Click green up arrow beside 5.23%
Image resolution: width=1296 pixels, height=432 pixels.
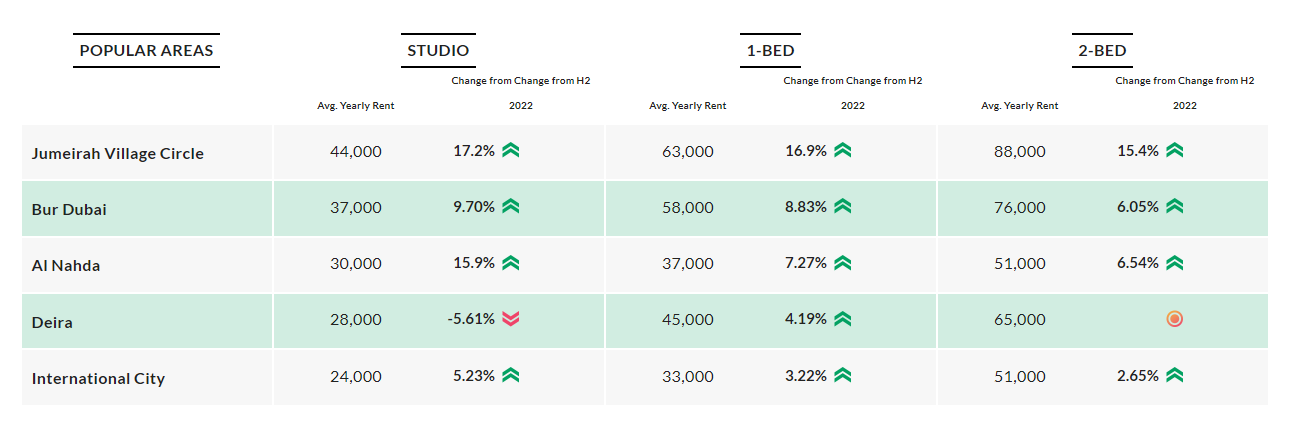511,375
